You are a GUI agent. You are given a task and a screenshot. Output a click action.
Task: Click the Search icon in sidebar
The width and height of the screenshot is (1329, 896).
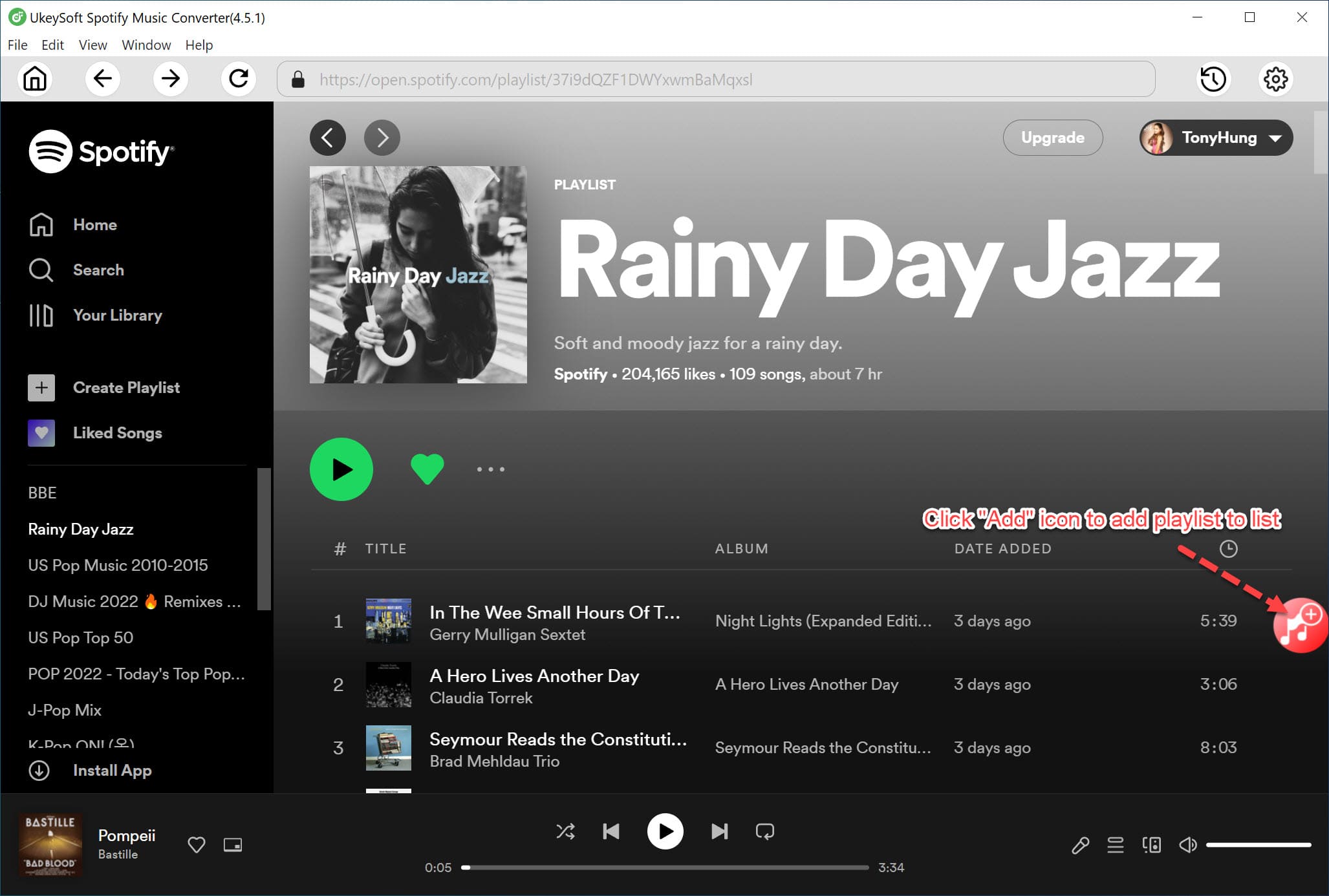pyautogui.click(x=41, y=269)
